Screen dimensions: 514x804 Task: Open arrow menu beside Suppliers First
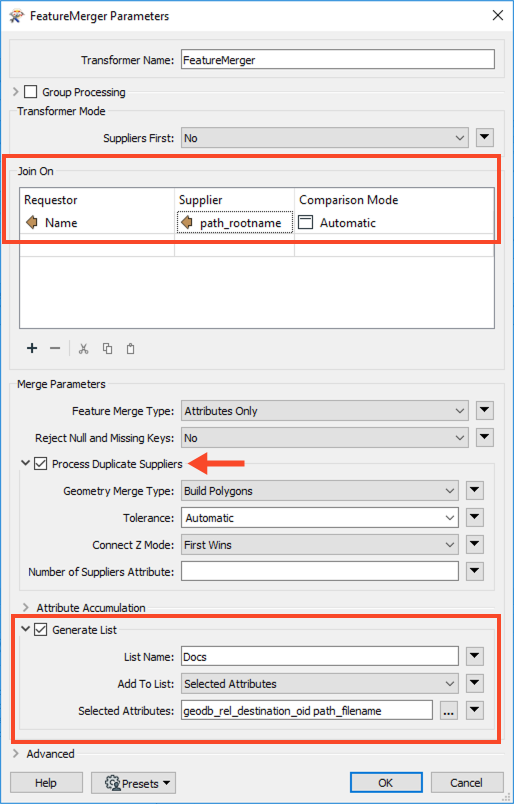pos(485,138)
